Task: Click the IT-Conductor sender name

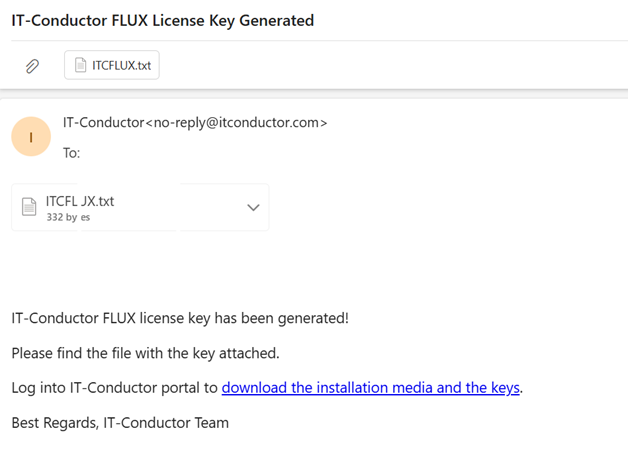Action: (104, 123)
